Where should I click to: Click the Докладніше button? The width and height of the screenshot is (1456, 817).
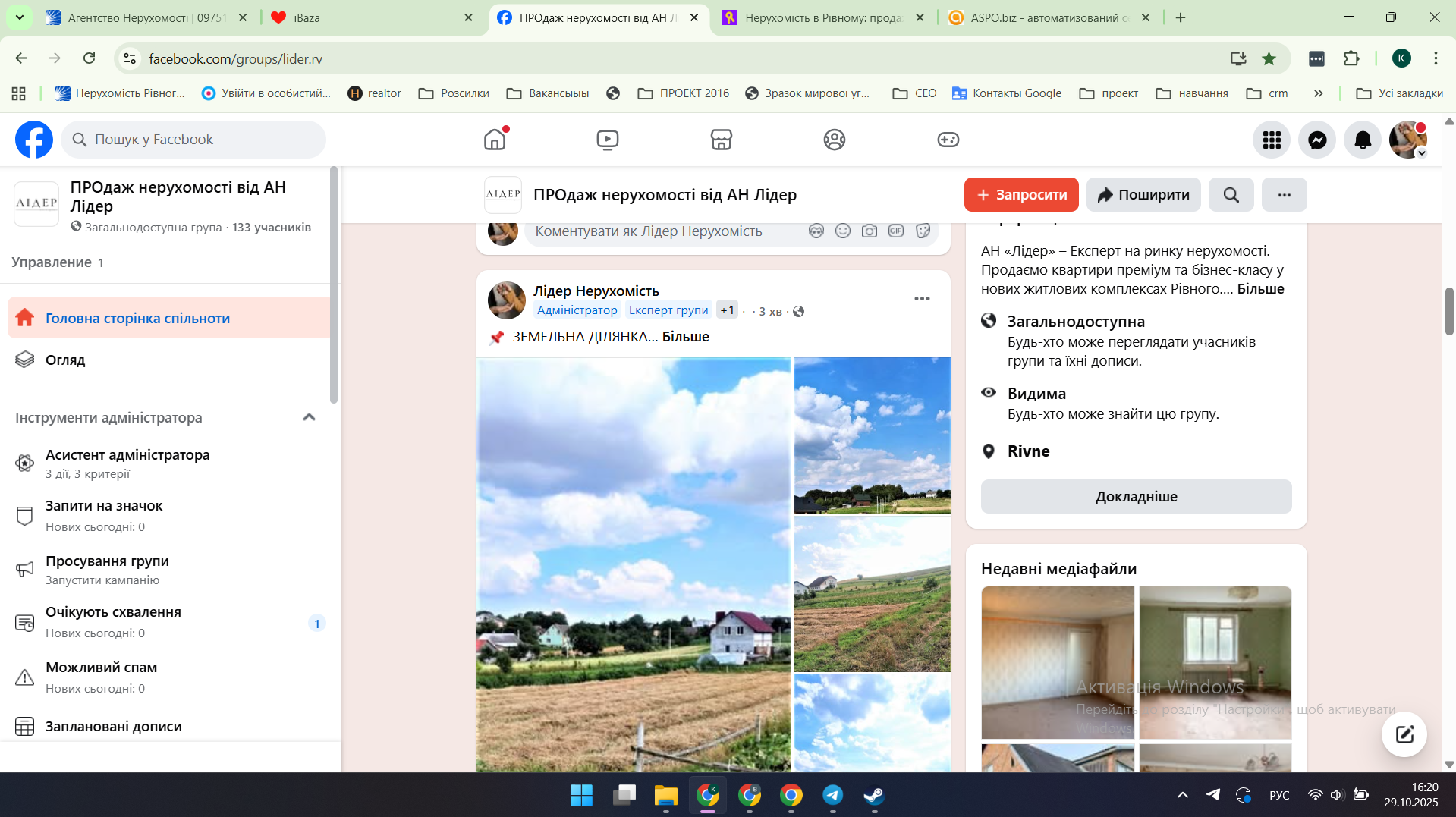(x=1136, y=497)
